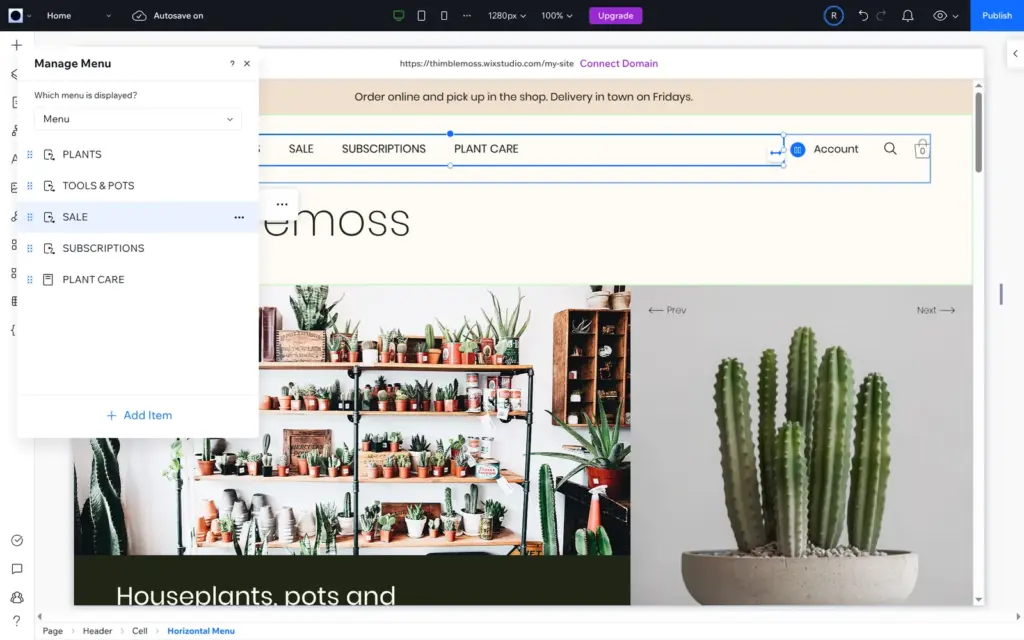The image size is (1024, 640).
Task: Click the order online announcement banner text
Action: pos(523,97)
